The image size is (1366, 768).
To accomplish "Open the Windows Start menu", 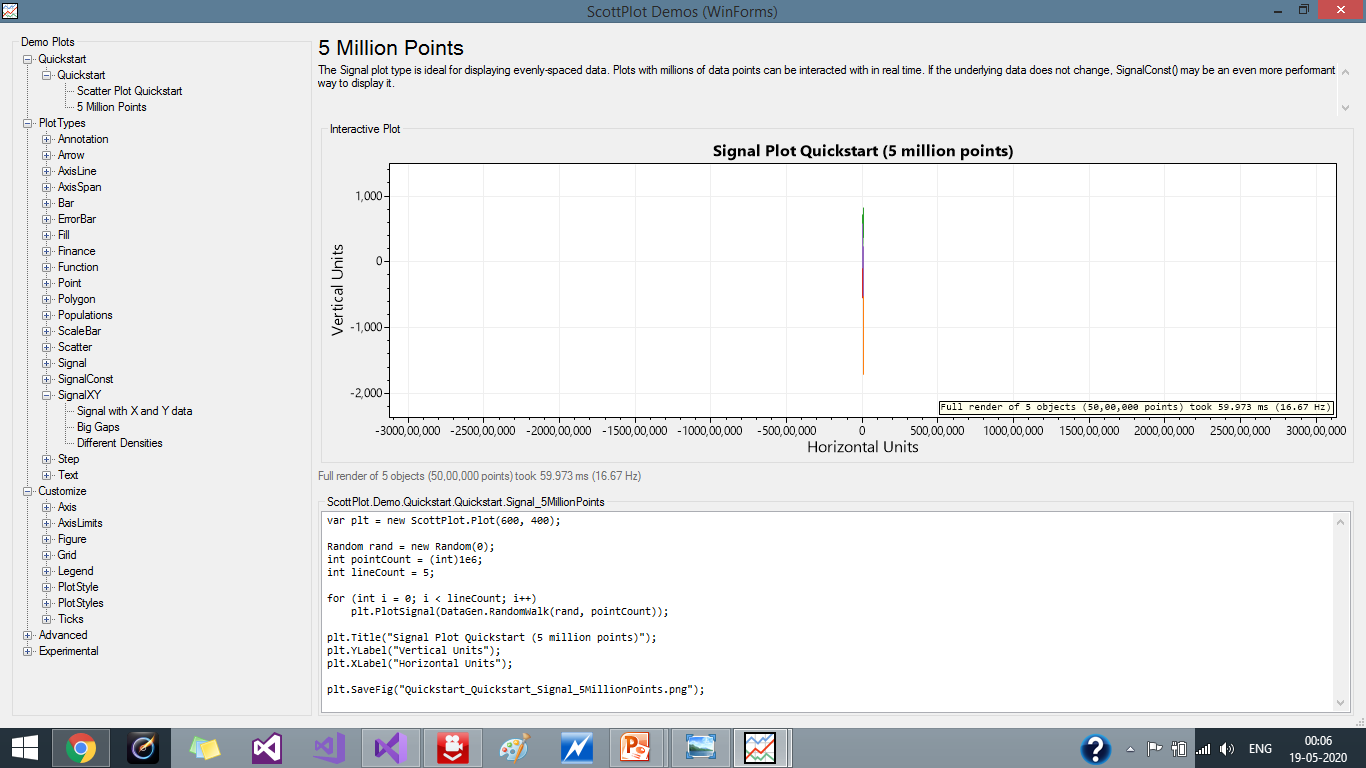I will pos(24,747).
